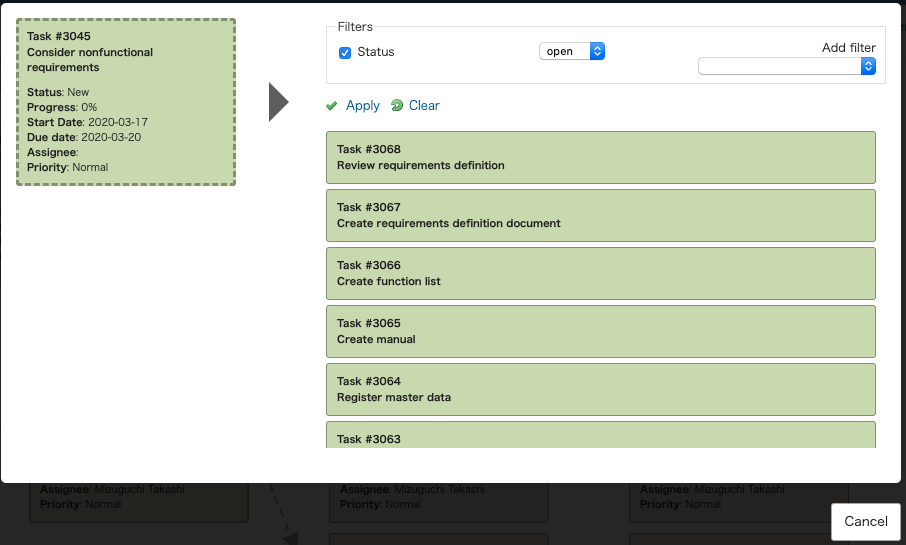Click the Clear link
This screenshot has width=906, height=545.
tap(424, 105)
